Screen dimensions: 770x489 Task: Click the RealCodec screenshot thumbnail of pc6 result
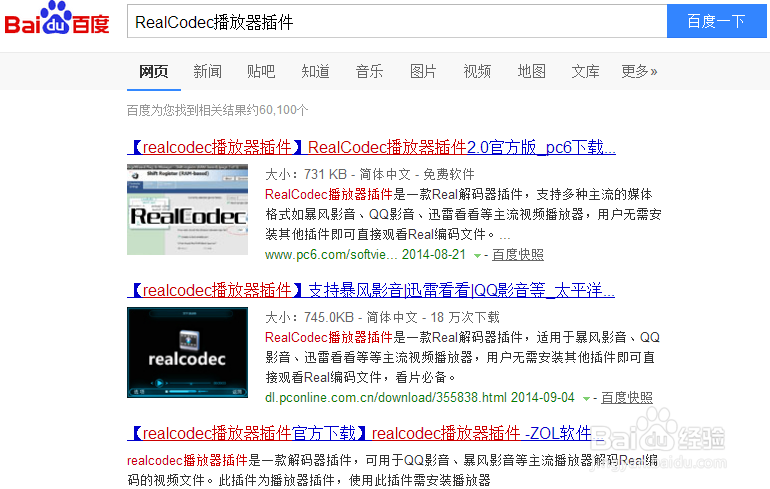[188, 210]
